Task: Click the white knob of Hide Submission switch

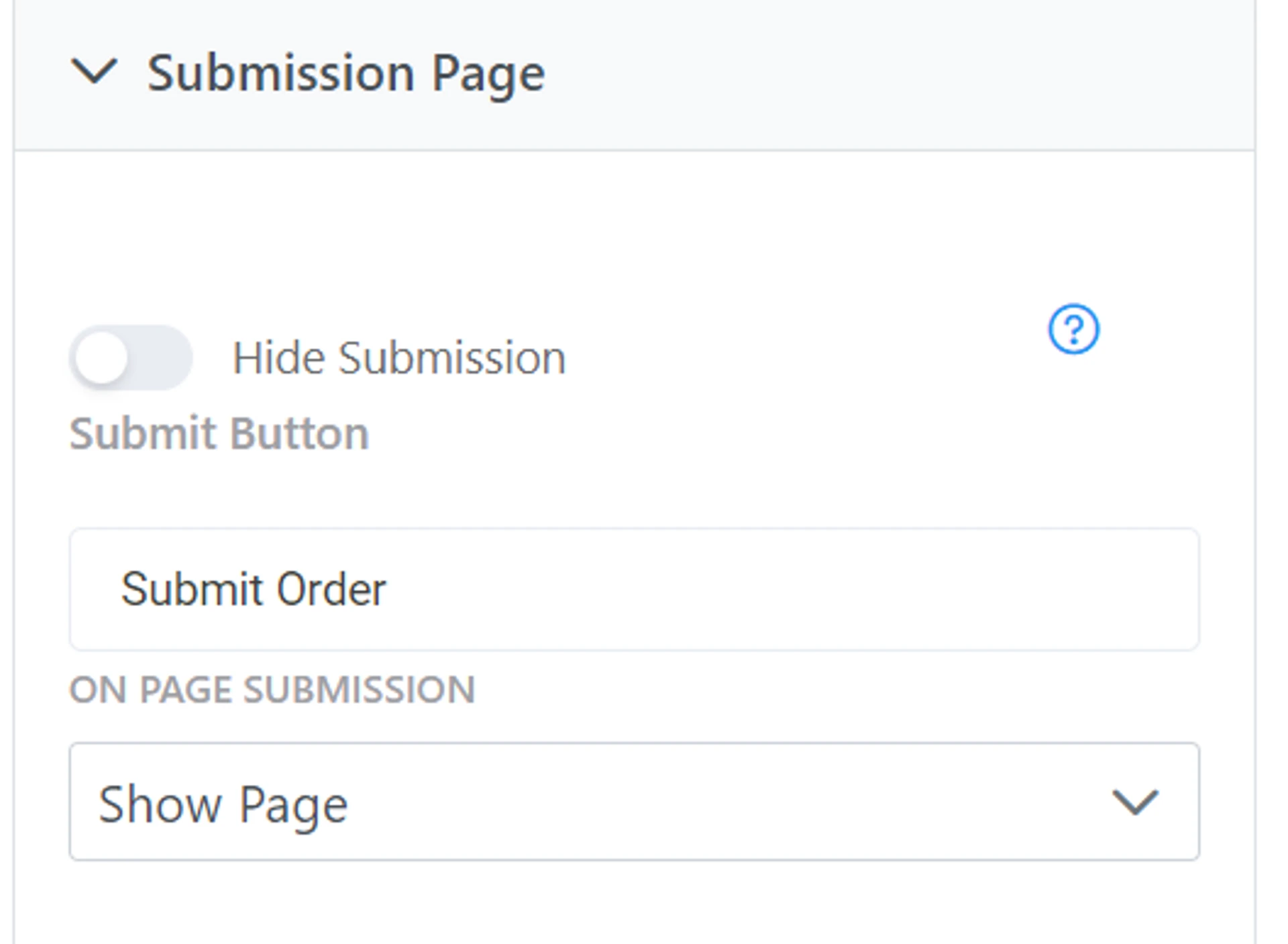Action: coord(102,358)
